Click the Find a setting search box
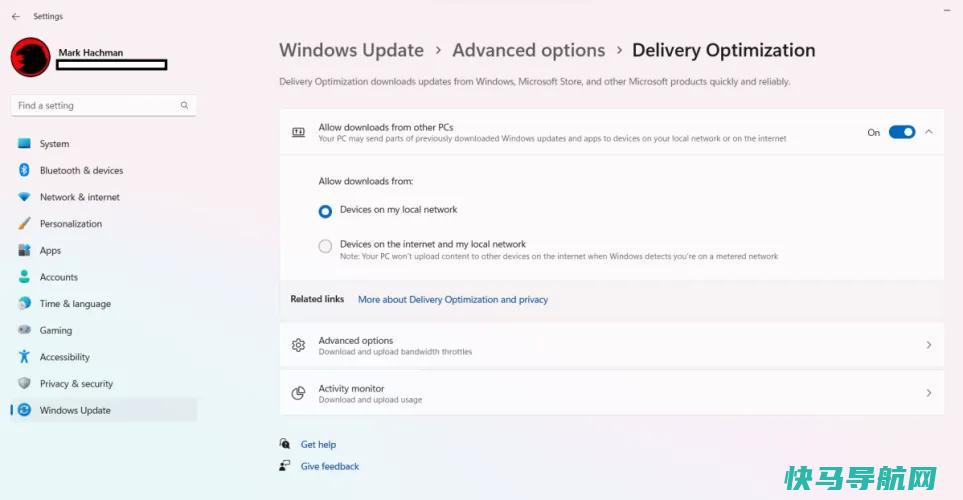 pyautogui.click(x=104, y=106)
